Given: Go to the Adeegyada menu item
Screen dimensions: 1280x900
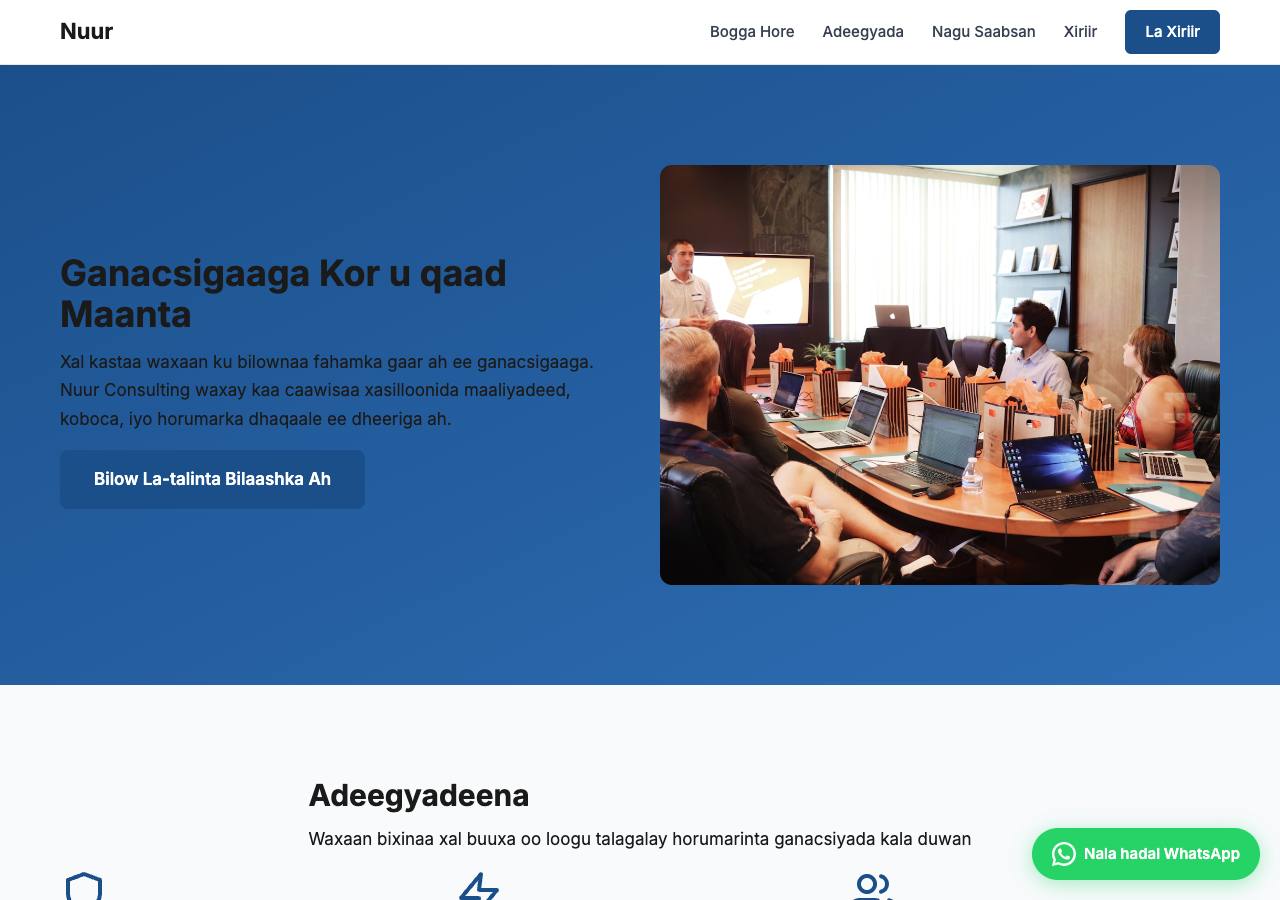Looking at the screenshot, I should coord(863,32).
